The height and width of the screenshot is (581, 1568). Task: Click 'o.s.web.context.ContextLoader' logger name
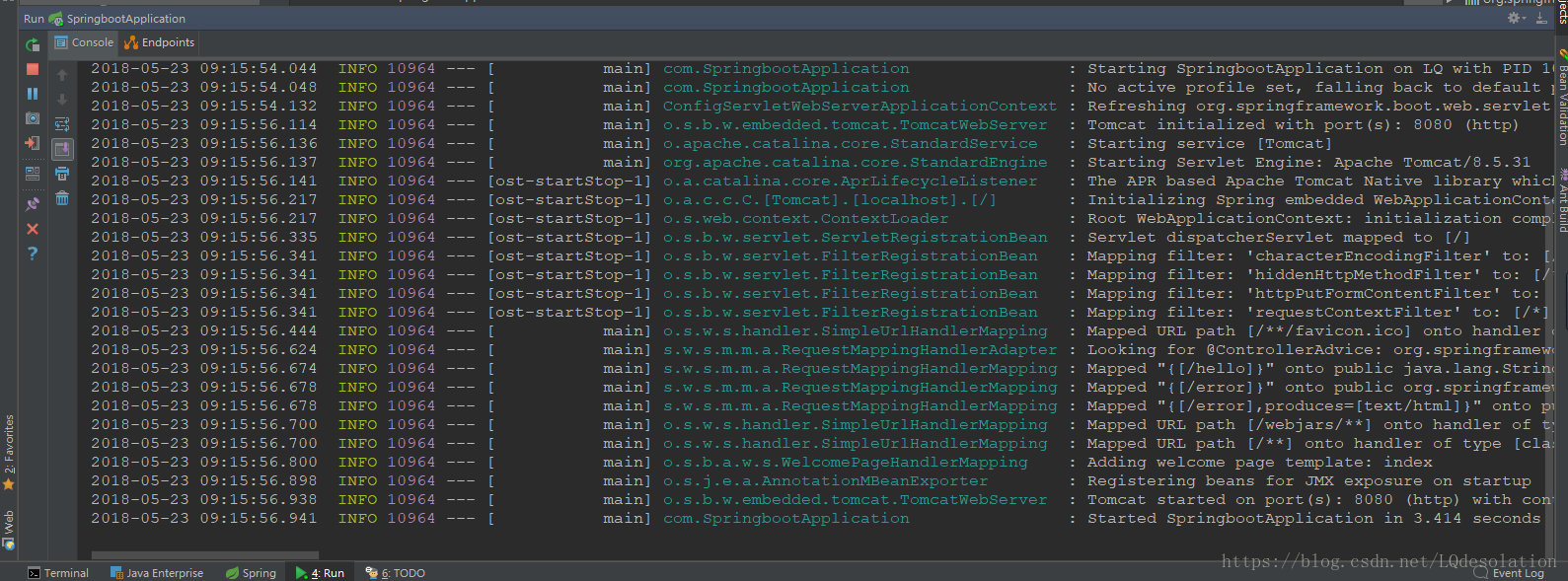click(x=805, y=219)
